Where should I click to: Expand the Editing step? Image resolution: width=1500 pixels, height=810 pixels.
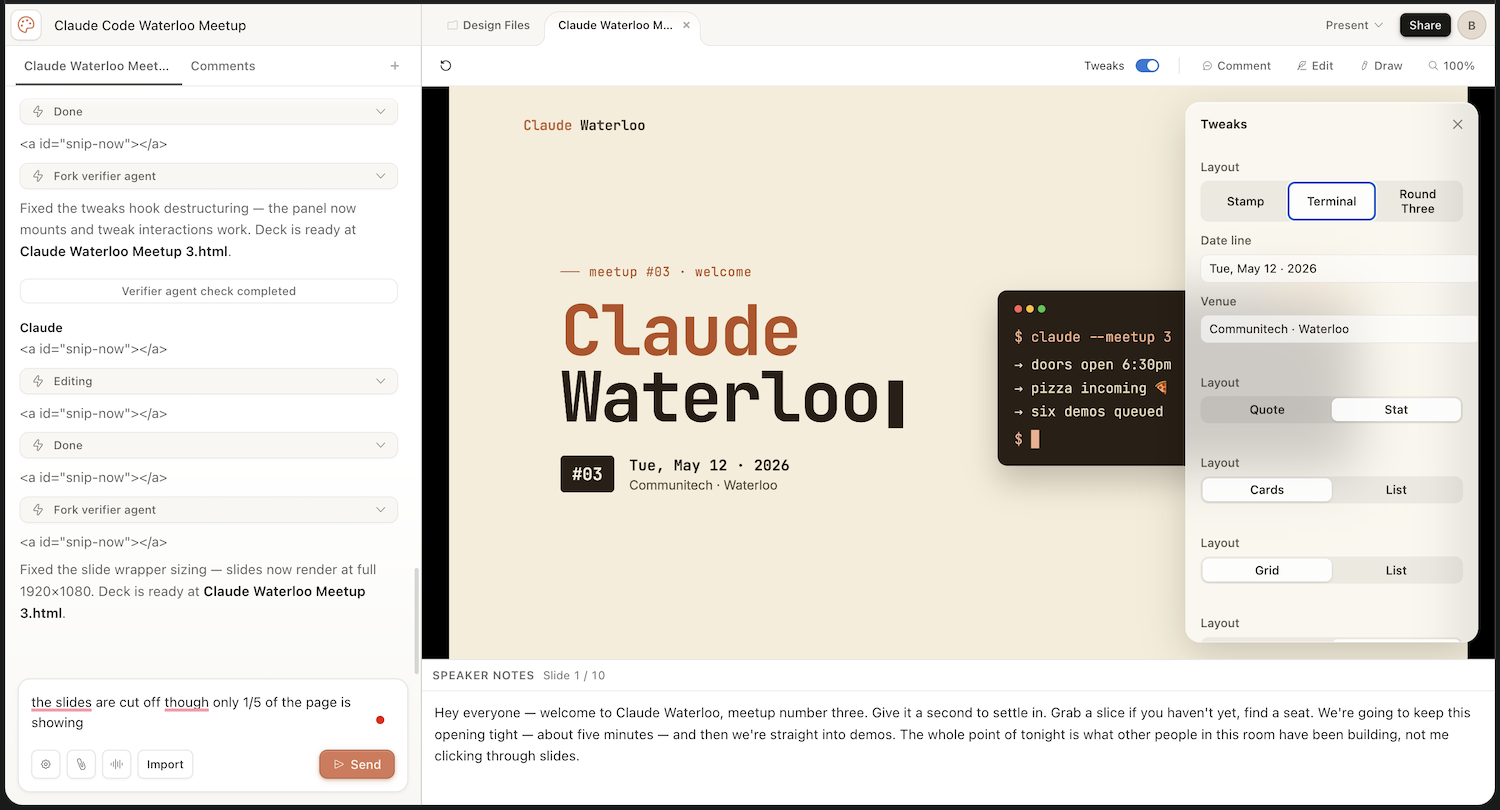click(209, 381)
